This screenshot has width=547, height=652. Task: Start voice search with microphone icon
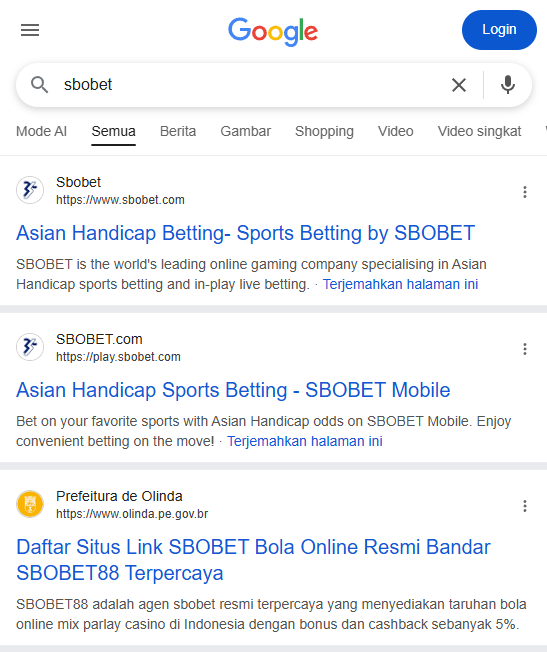pyautogui.click(x=507, y=85)
